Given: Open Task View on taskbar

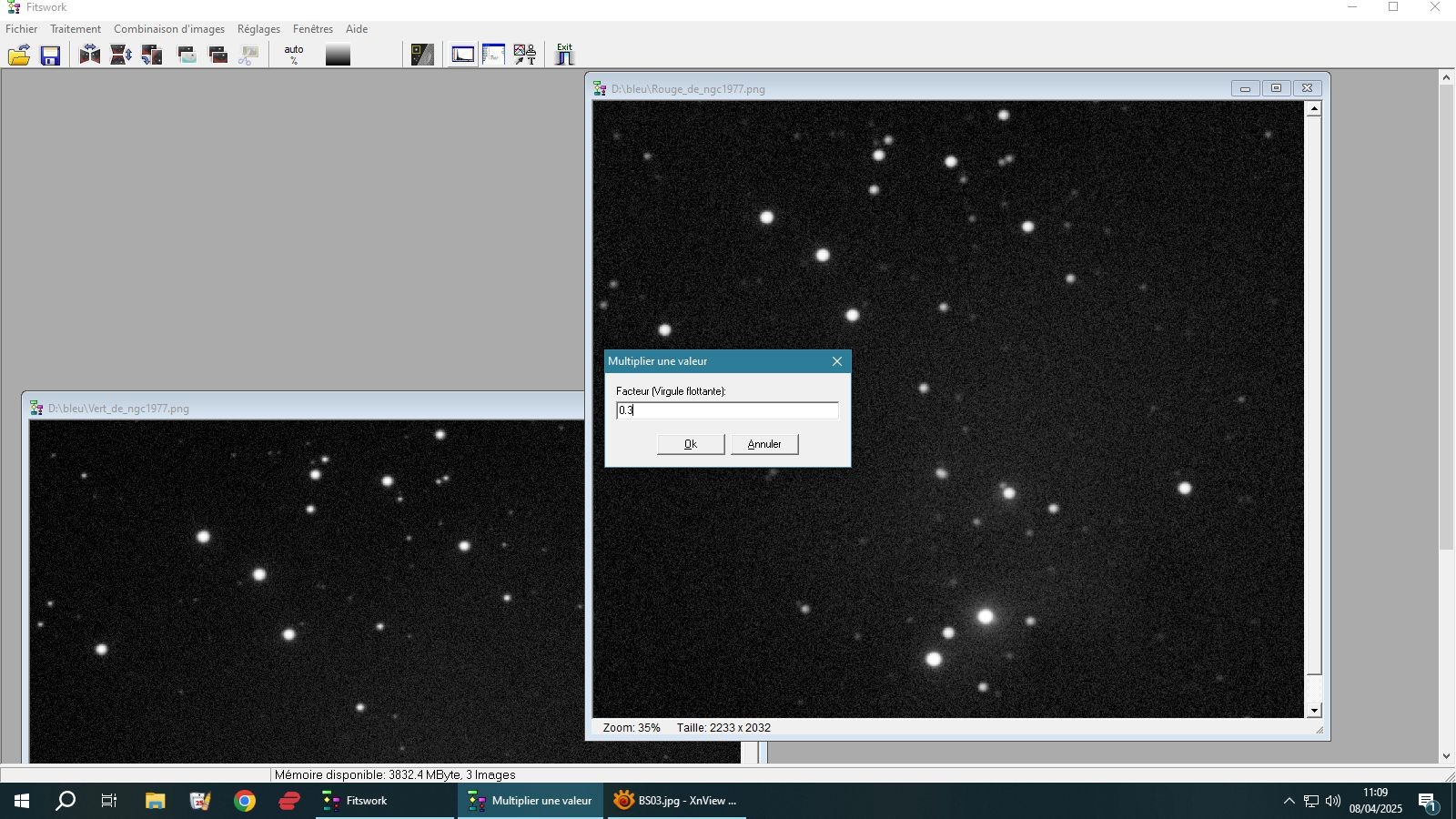Looking at the screenshot, I should (x=109, y=801).
